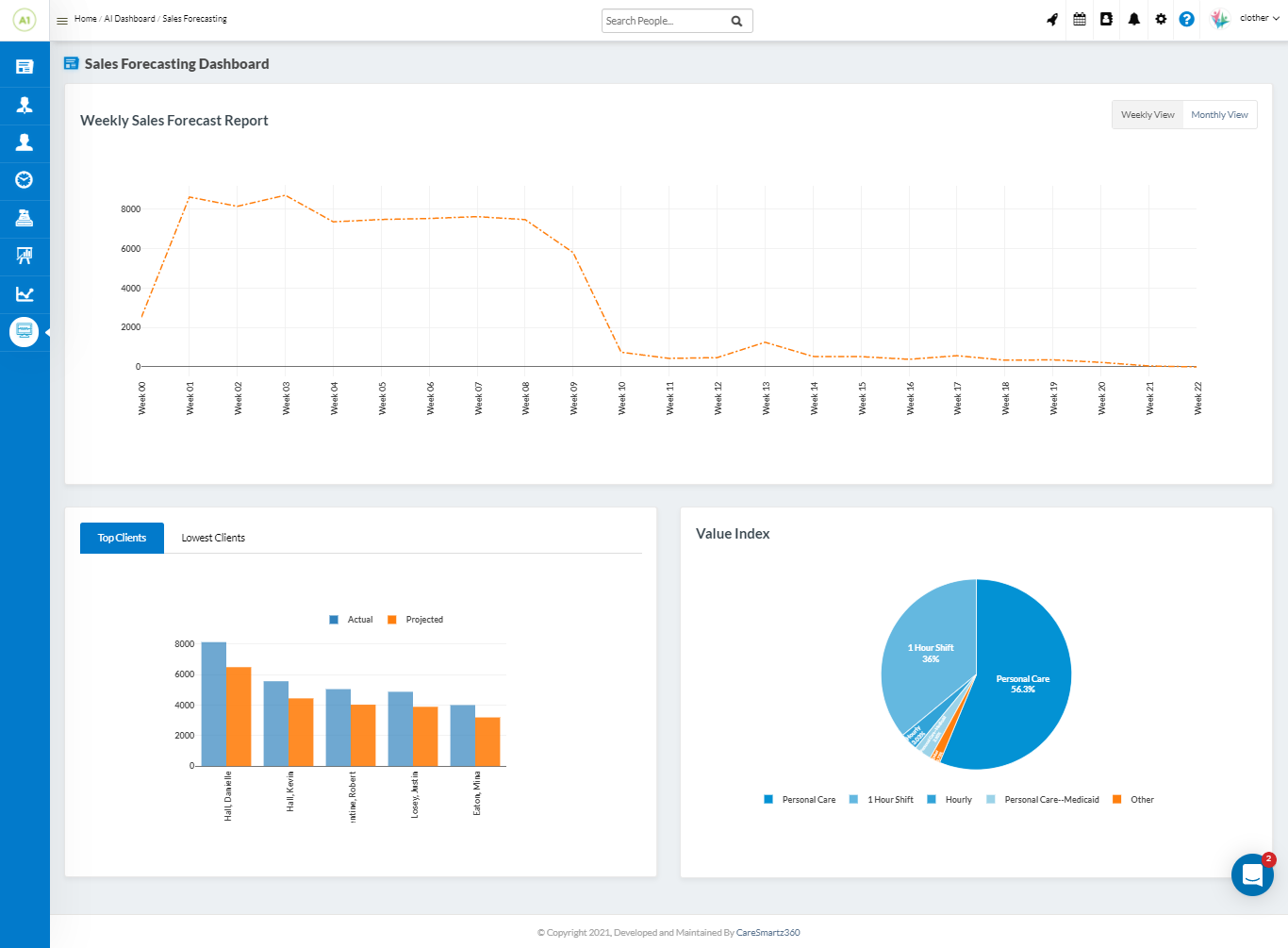Open the businessman with tie sidebar icon

[x=25, y=105]
